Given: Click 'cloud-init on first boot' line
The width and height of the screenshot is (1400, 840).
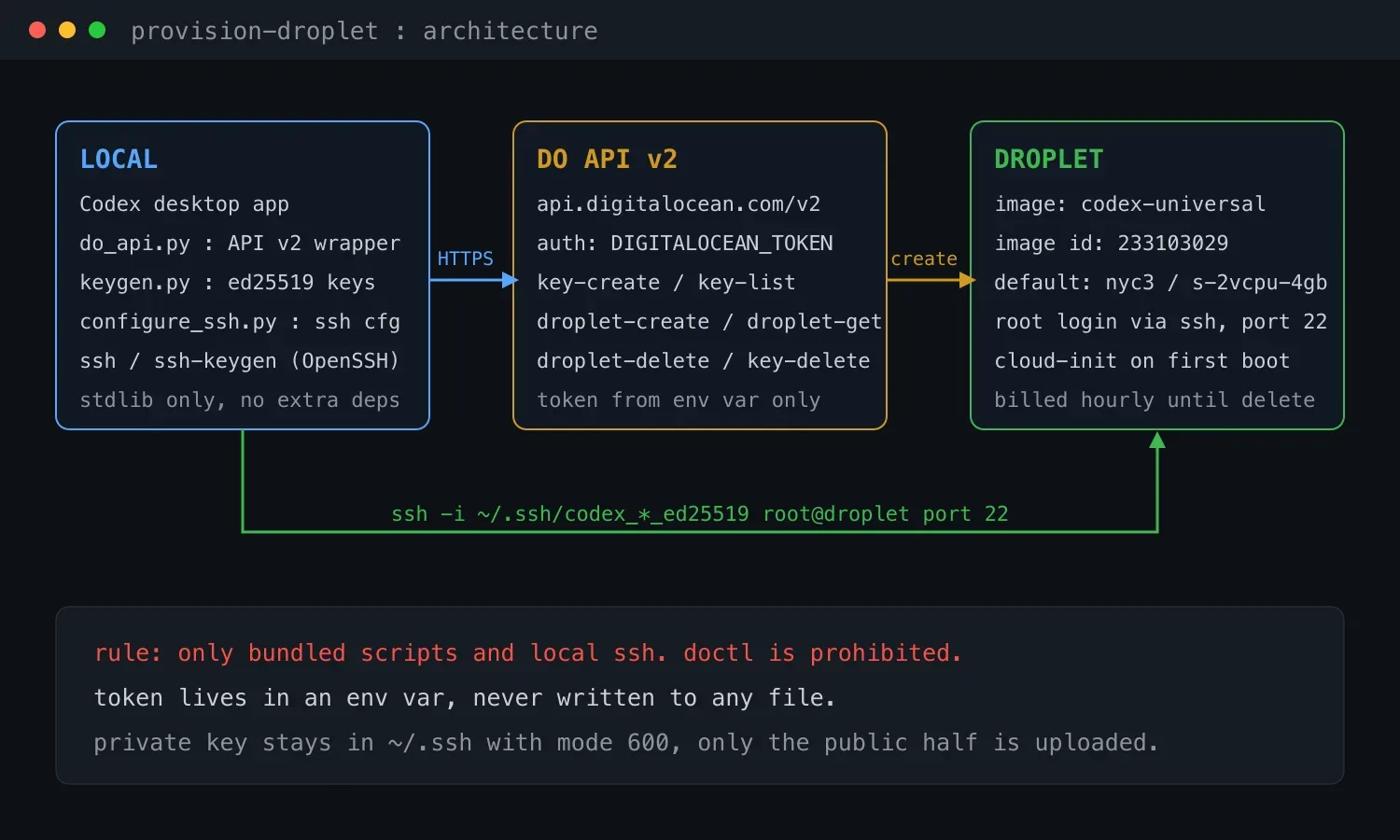Looking at the screenshot, I should (x=1142, y=361).
